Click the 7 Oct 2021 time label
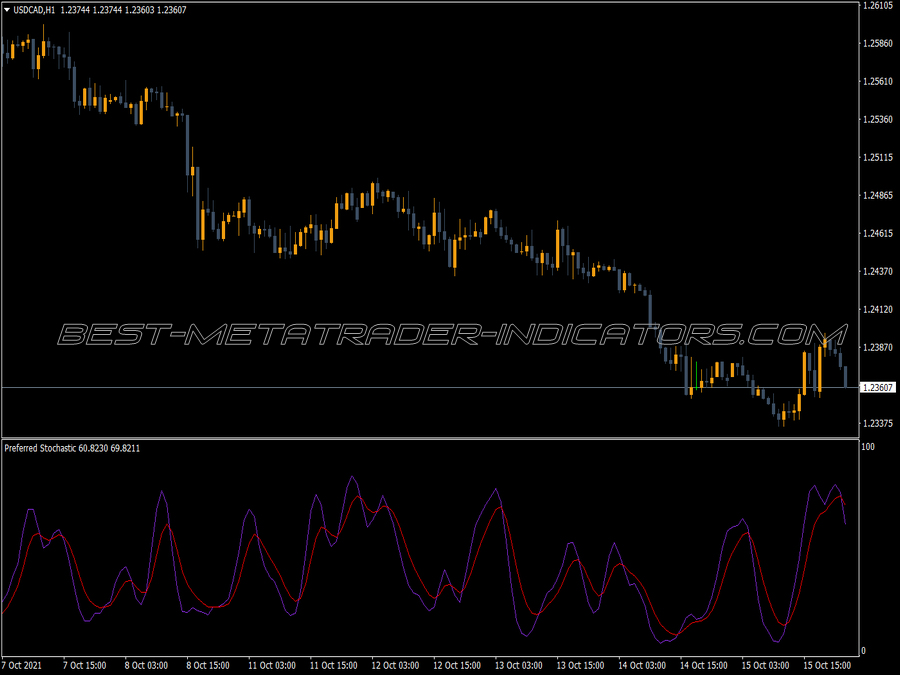The height and width of the screenshot is (675, 900). pyautogui.click(x=22, y=665)
